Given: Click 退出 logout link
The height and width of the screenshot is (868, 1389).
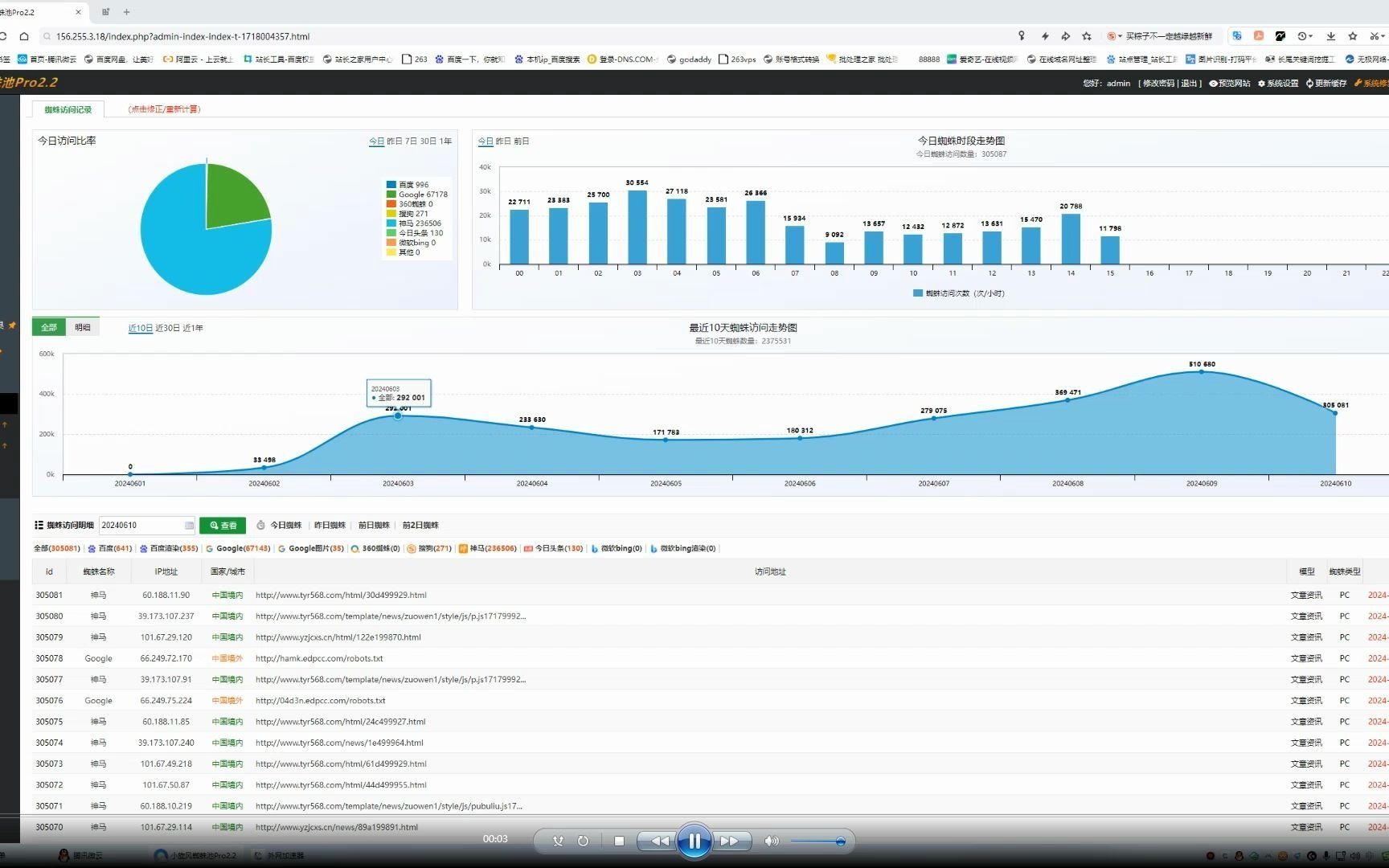Looking at the screenshot, I should point(1188,83).
